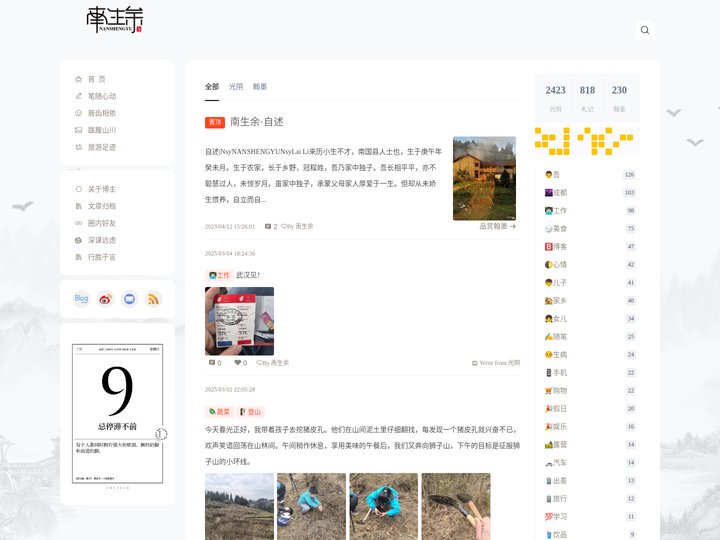Image resolution: width=720 pixels, height=540 pixels.
Task: Click the smiley icon beside 唇齿相依
Action: [x=79, y=113]
